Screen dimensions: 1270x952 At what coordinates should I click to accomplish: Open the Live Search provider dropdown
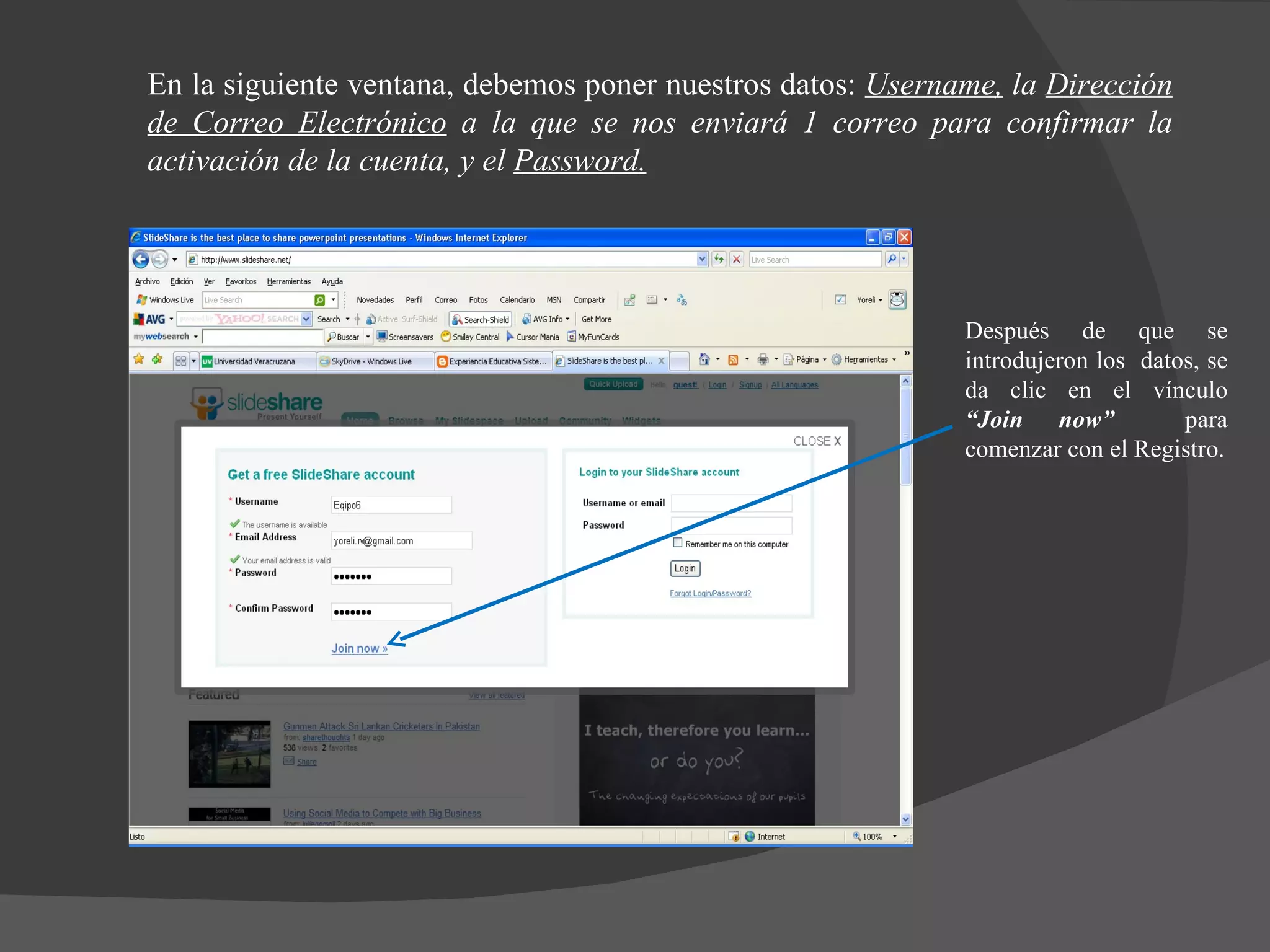click(904, 259)
